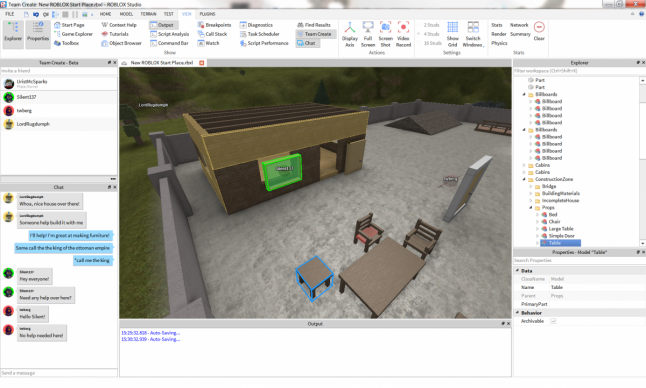
Task: Switch to the MODEL ribbon tab
Action: tap(126, 14)
